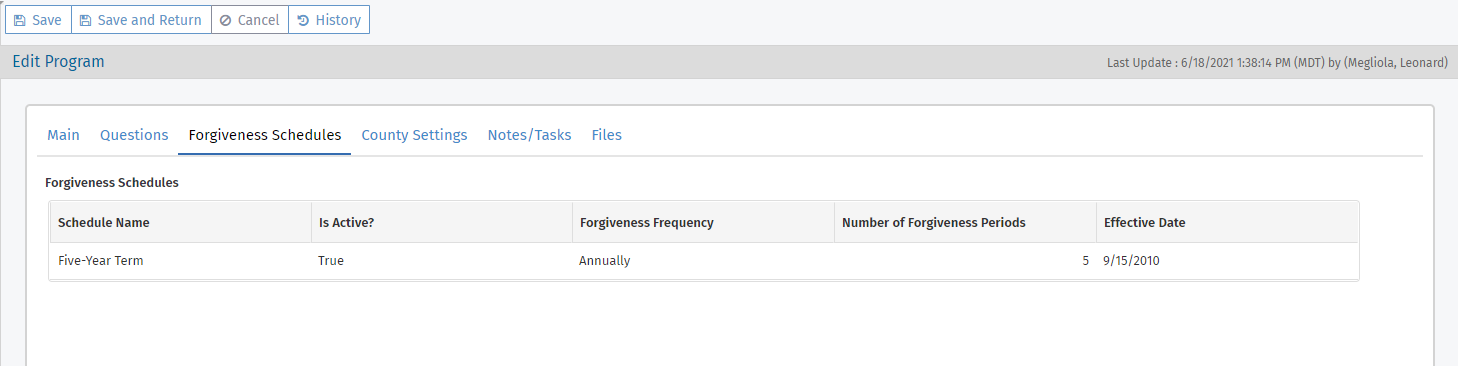Image resolution: width=1458 pixels, height=366 pixels.
Task: Sort by Effective Date column header
Action: point(1227,222)
